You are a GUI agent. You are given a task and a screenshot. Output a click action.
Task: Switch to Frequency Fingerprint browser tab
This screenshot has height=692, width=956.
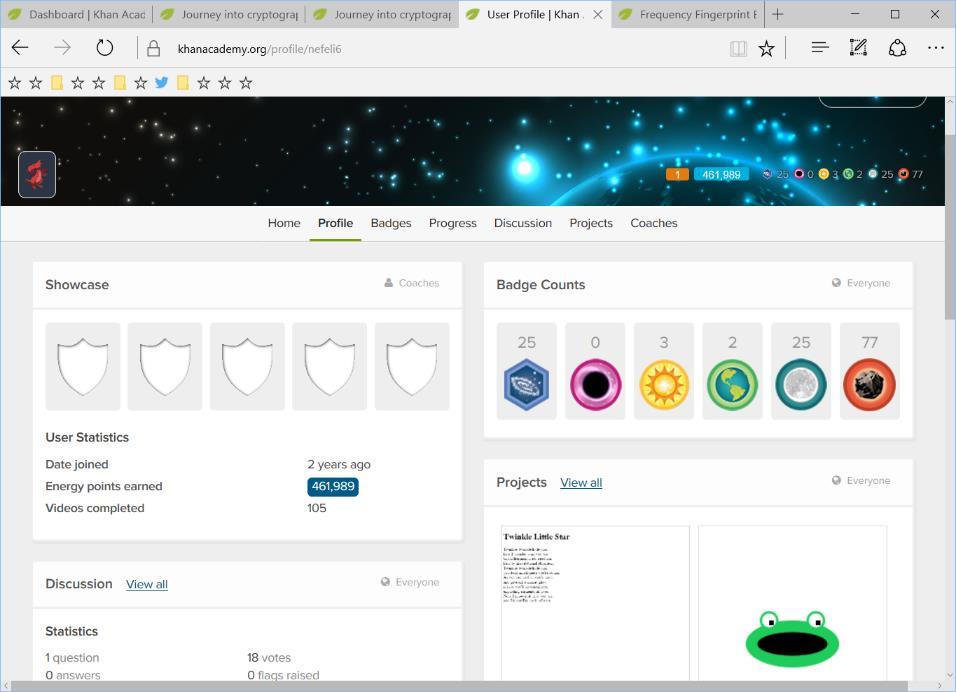[x=688, y=14]
